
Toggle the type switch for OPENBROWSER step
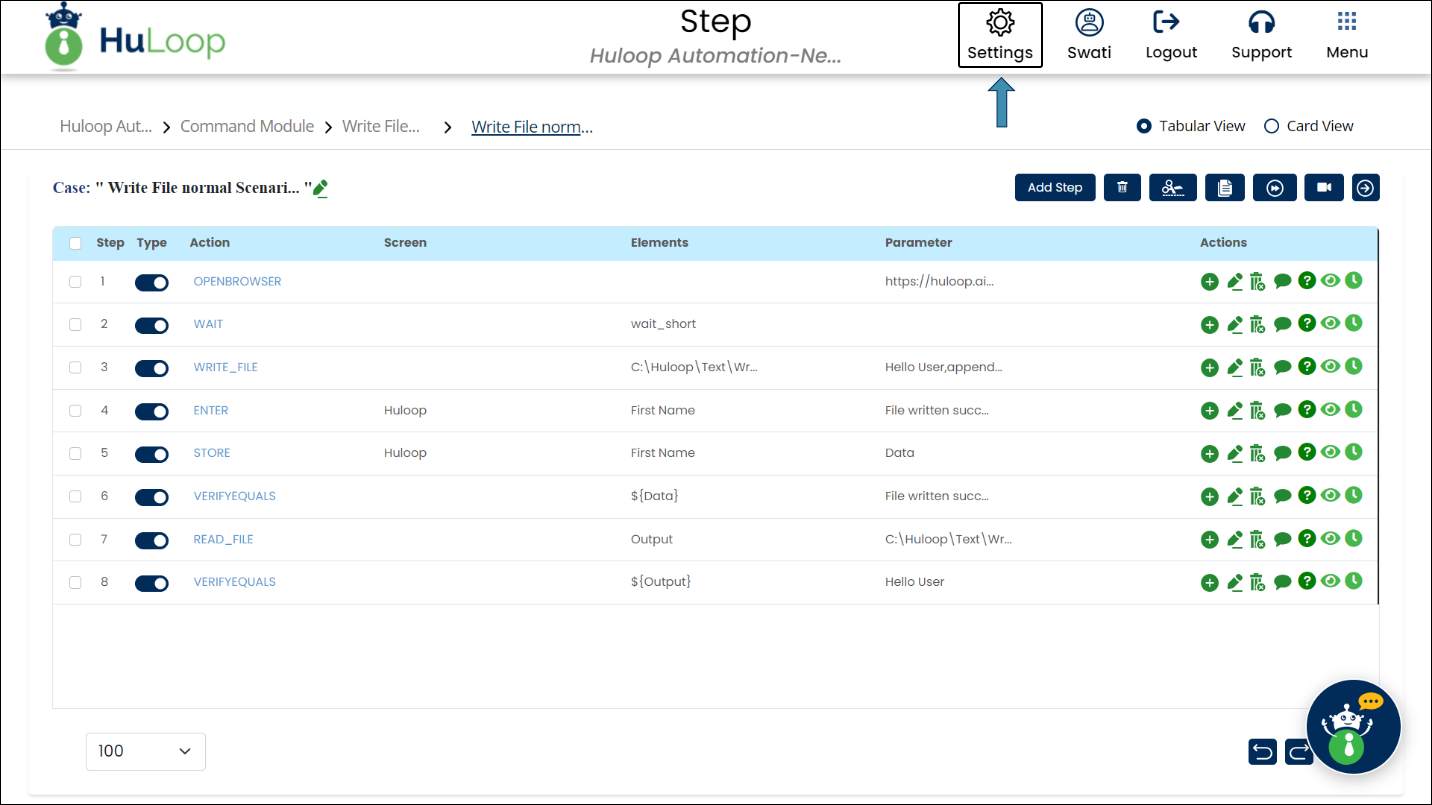click(152, 283)
